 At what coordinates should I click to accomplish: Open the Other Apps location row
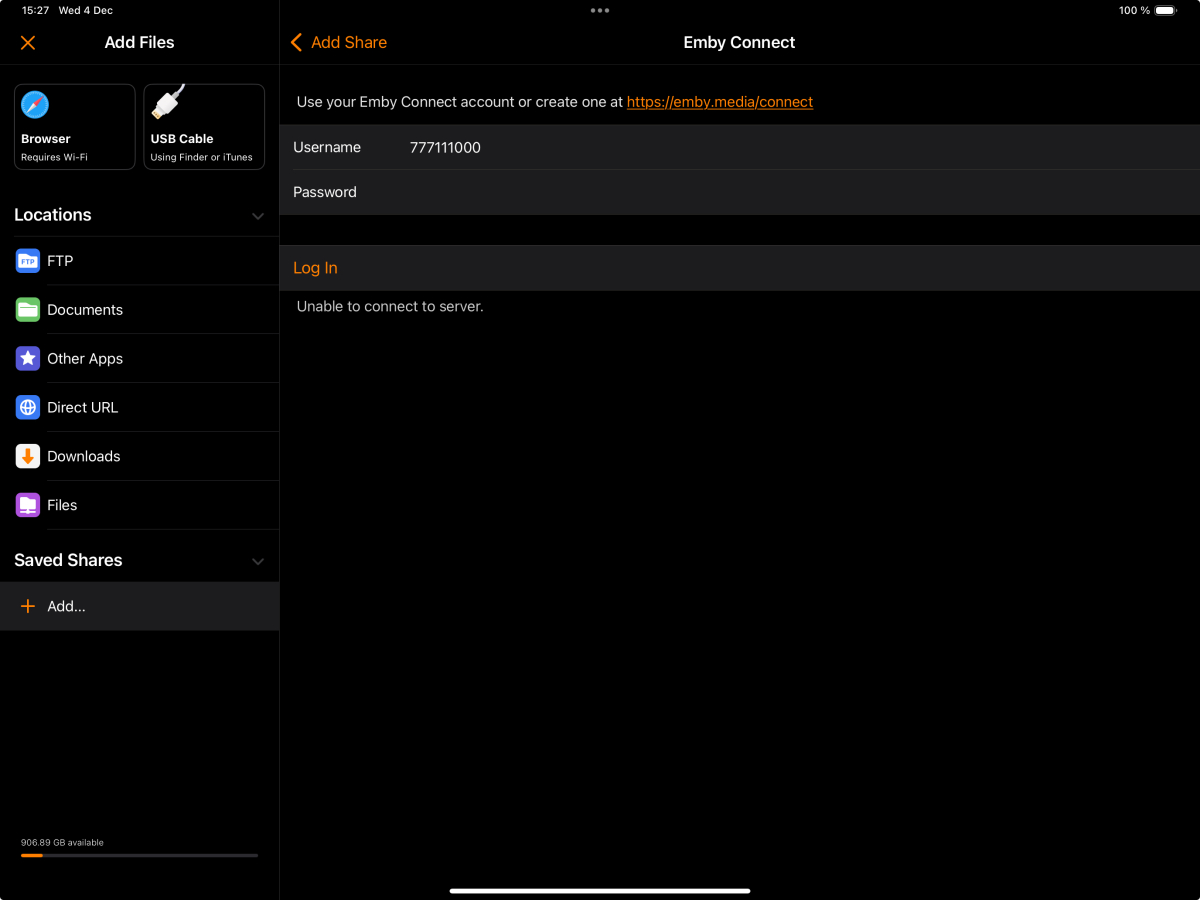140,358
